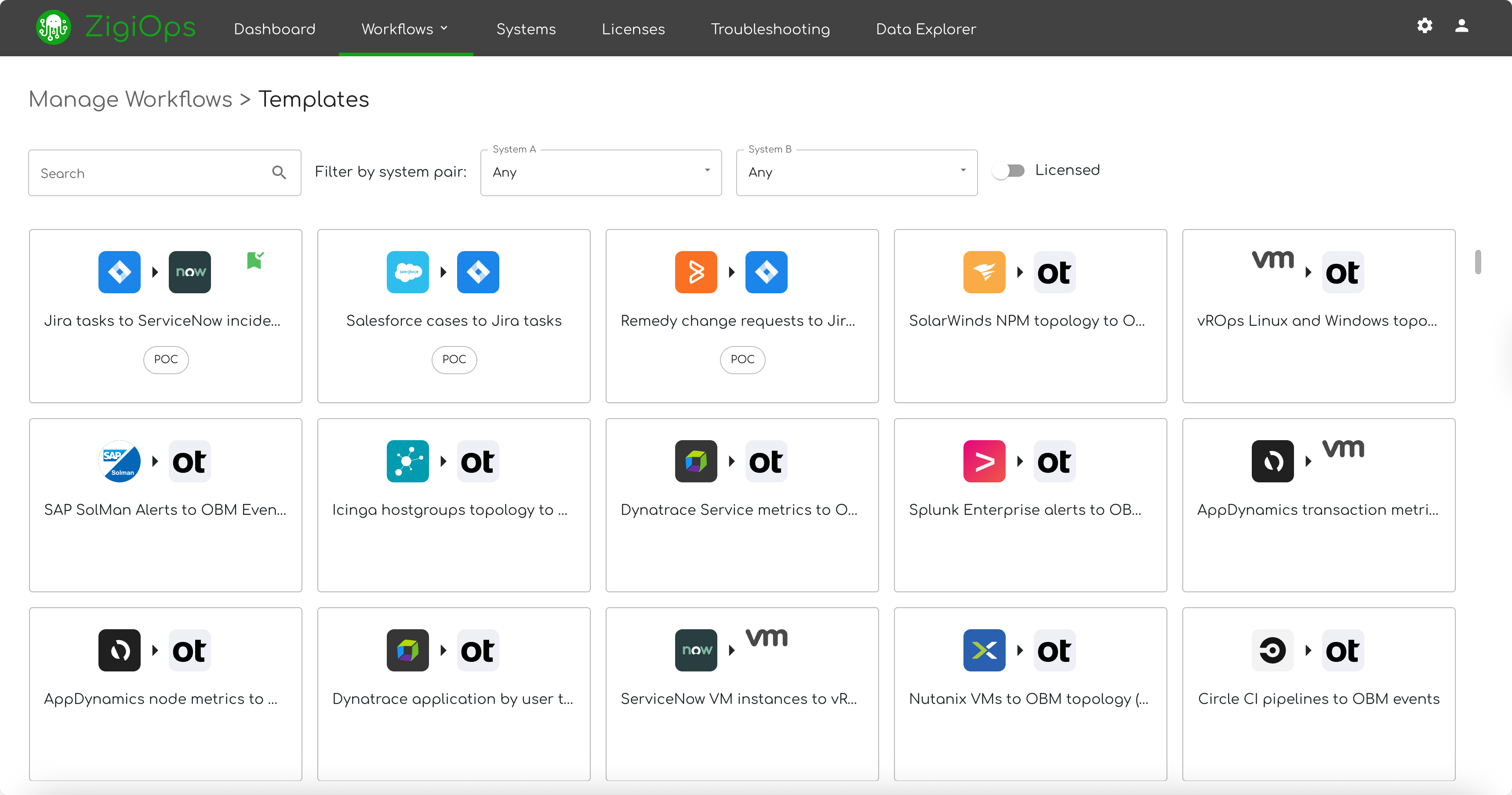The image size is (1512, 795).
Task: Click the Nutanix blue X icon
Action: (x=984, y=650)
